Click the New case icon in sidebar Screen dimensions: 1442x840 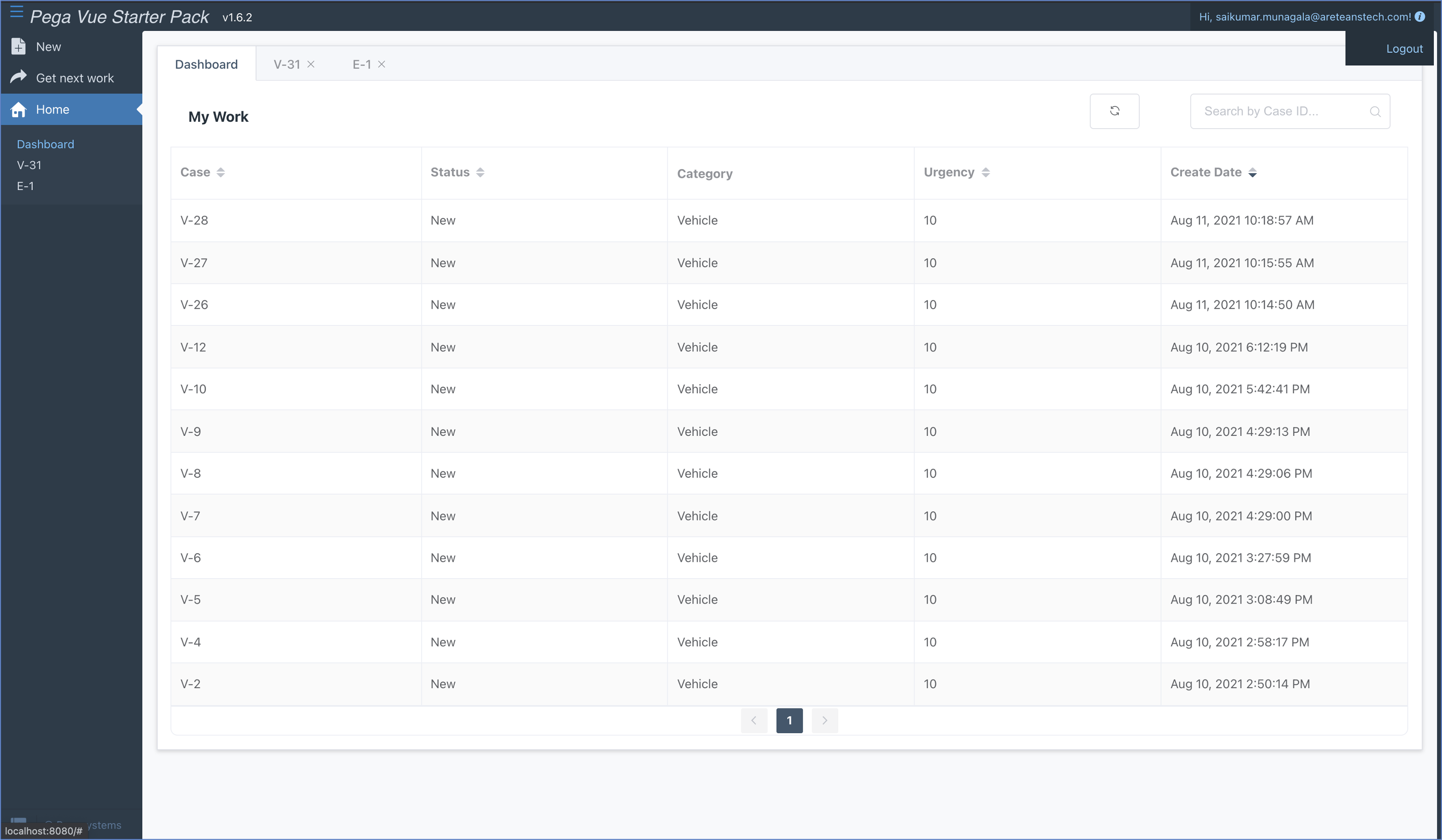pyautogui.click(x=18, y=46)
